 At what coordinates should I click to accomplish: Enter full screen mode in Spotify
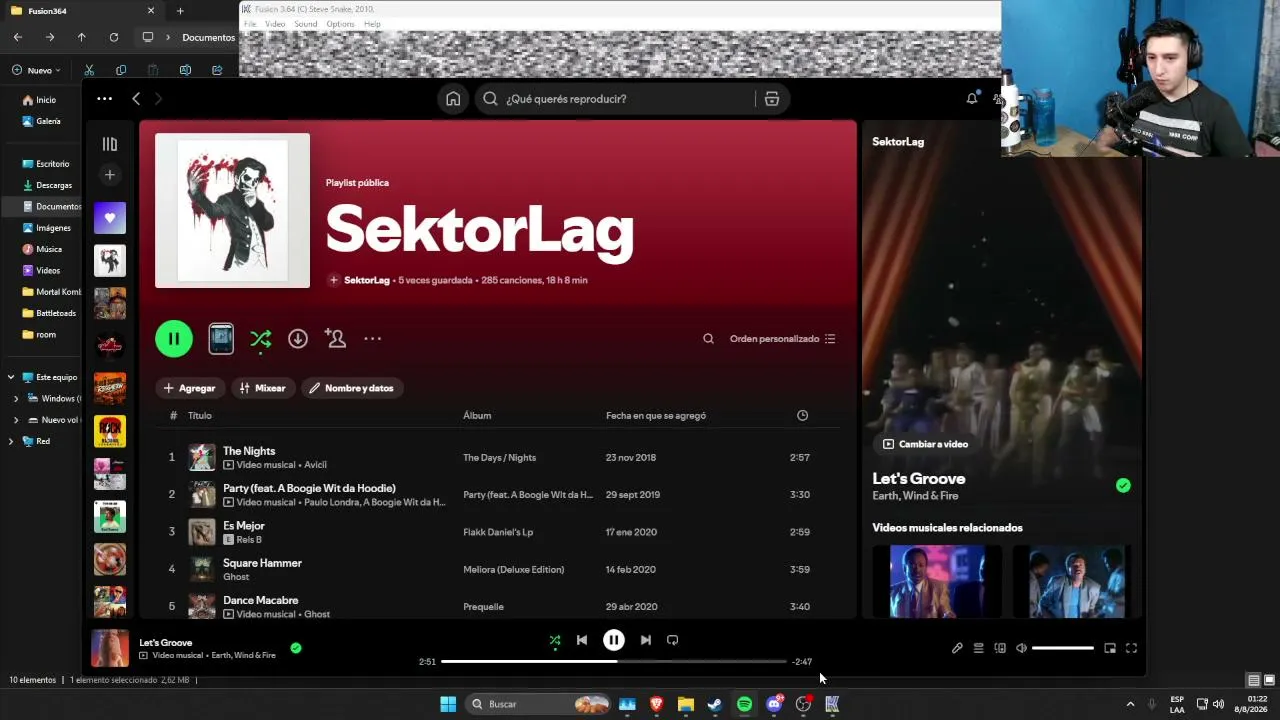[x=1131, y=648]
